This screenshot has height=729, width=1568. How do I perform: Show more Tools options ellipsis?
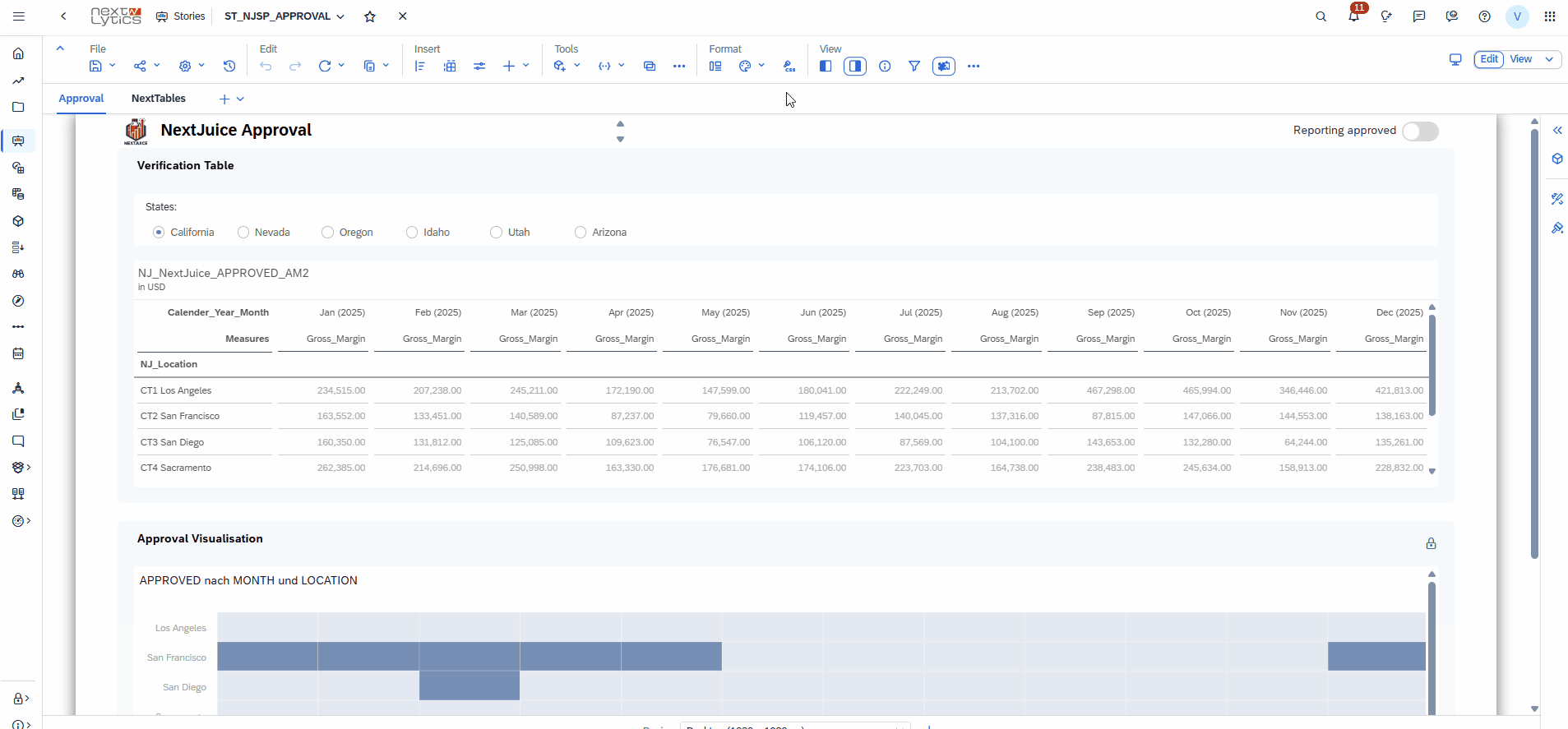[679, 66]
